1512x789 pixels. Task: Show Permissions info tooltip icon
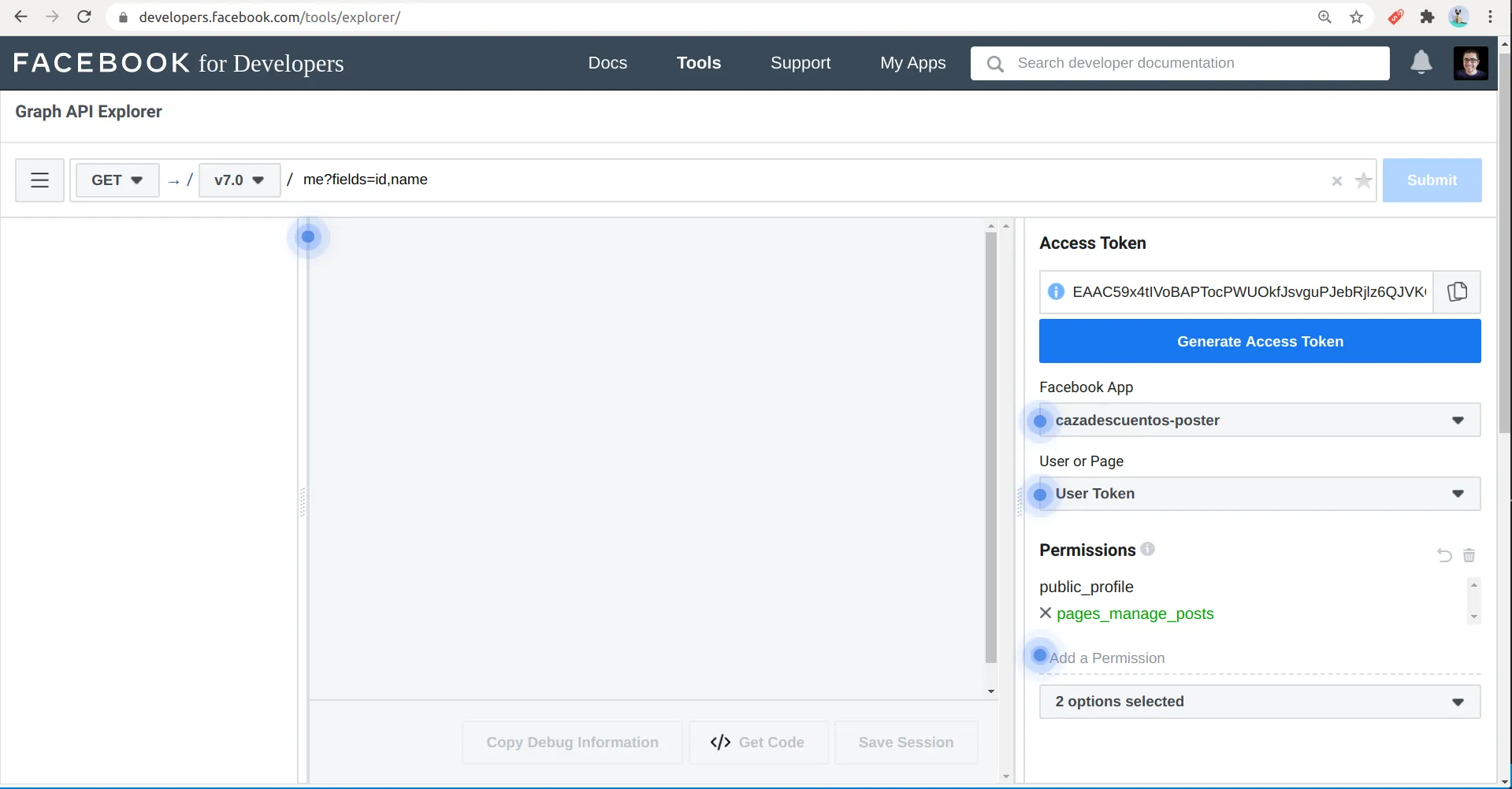1147,549
